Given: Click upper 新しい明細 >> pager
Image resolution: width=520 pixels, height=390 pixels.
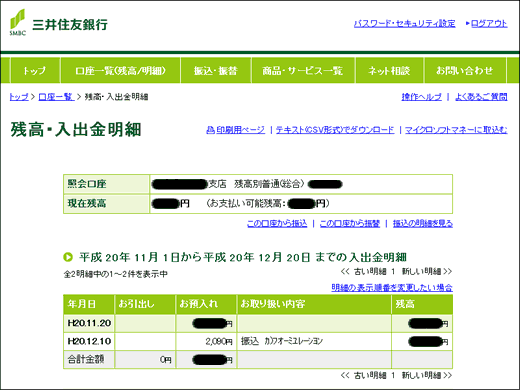Looking at the screenshot, I should (427, 272).
